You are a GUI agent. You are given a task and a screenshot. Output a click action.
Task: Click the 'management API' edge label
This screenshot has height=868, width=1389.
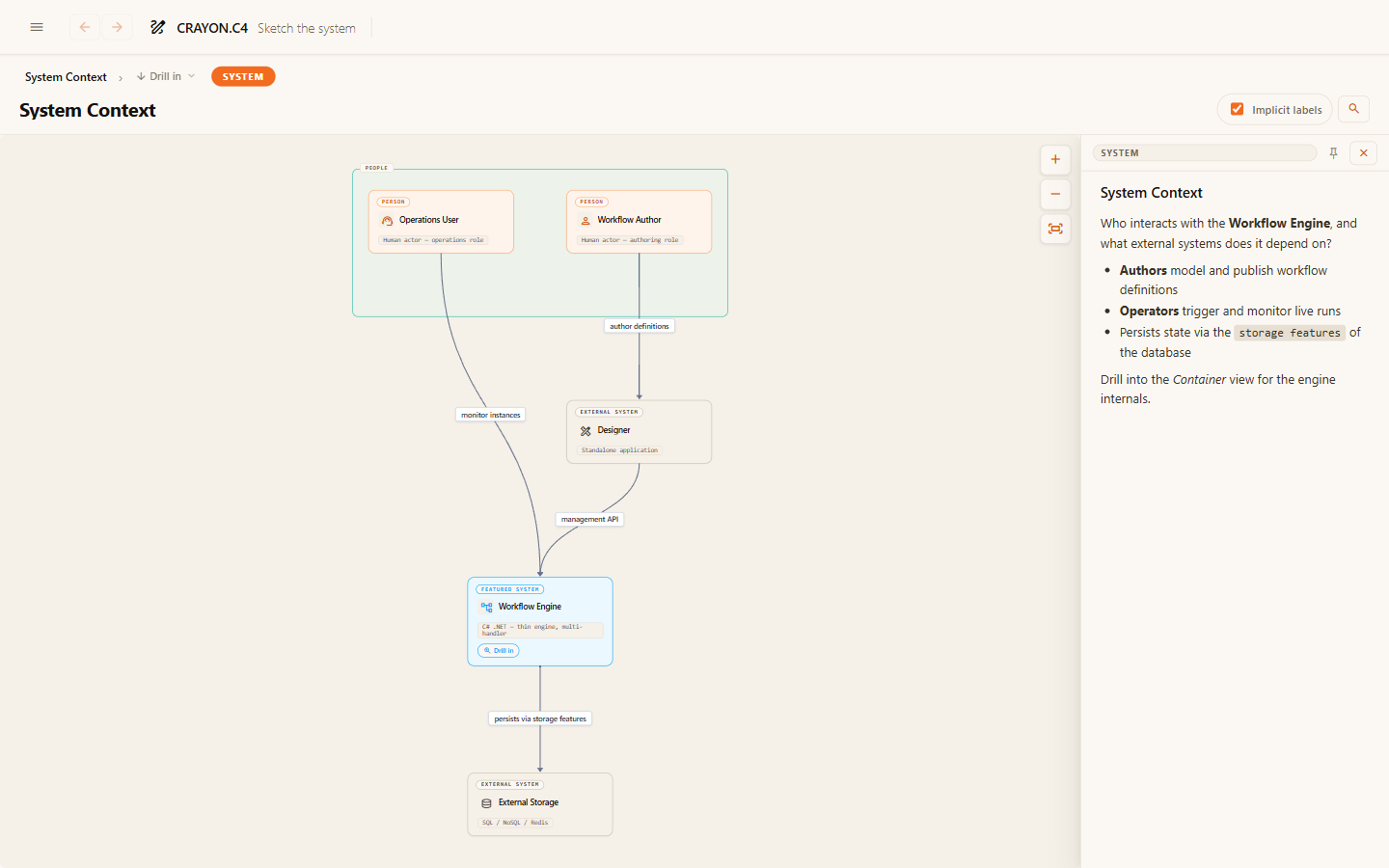[590, 519]
